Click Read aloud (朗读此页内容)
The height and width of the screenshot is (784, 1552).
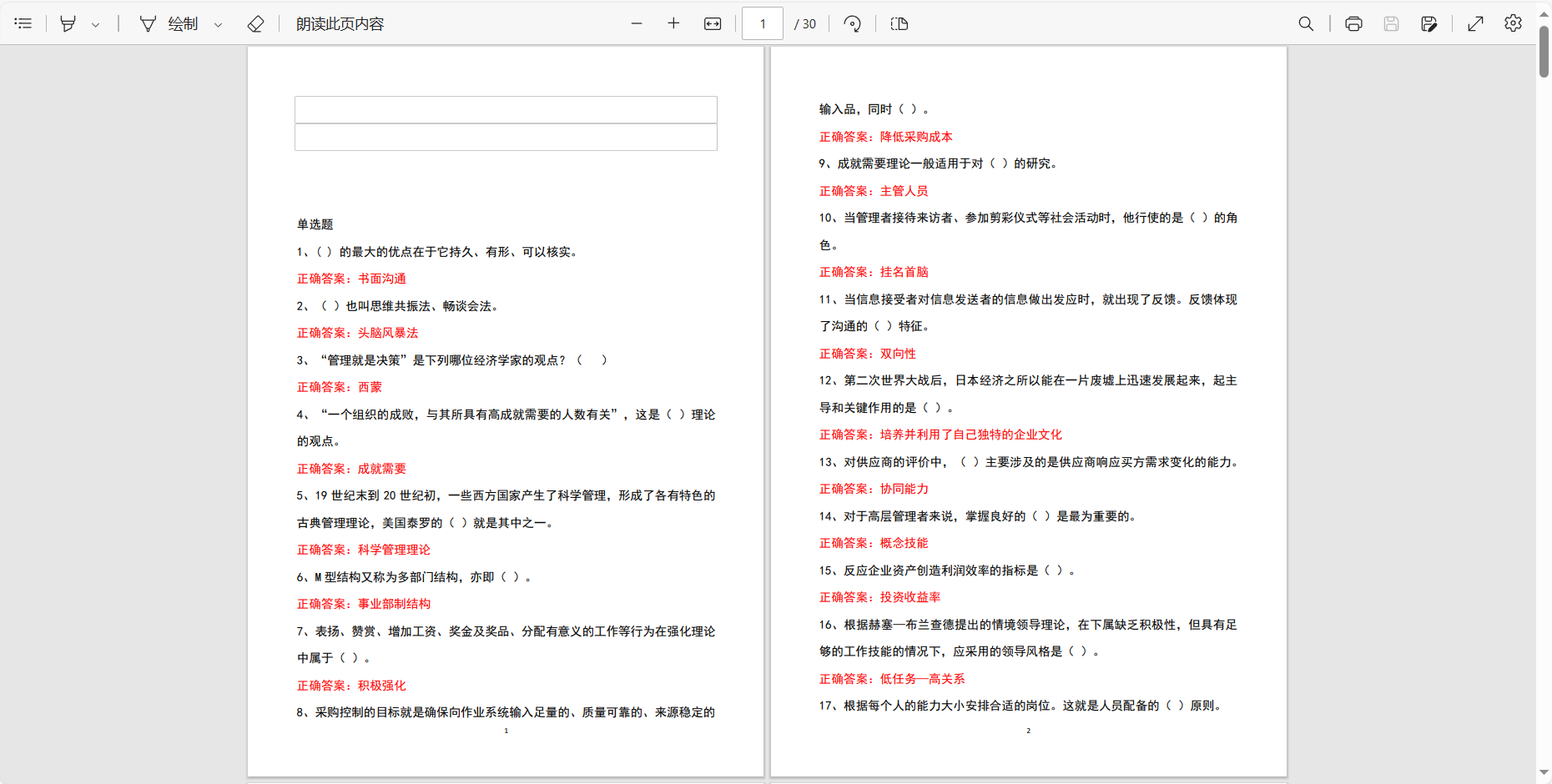tap(340, 23)
